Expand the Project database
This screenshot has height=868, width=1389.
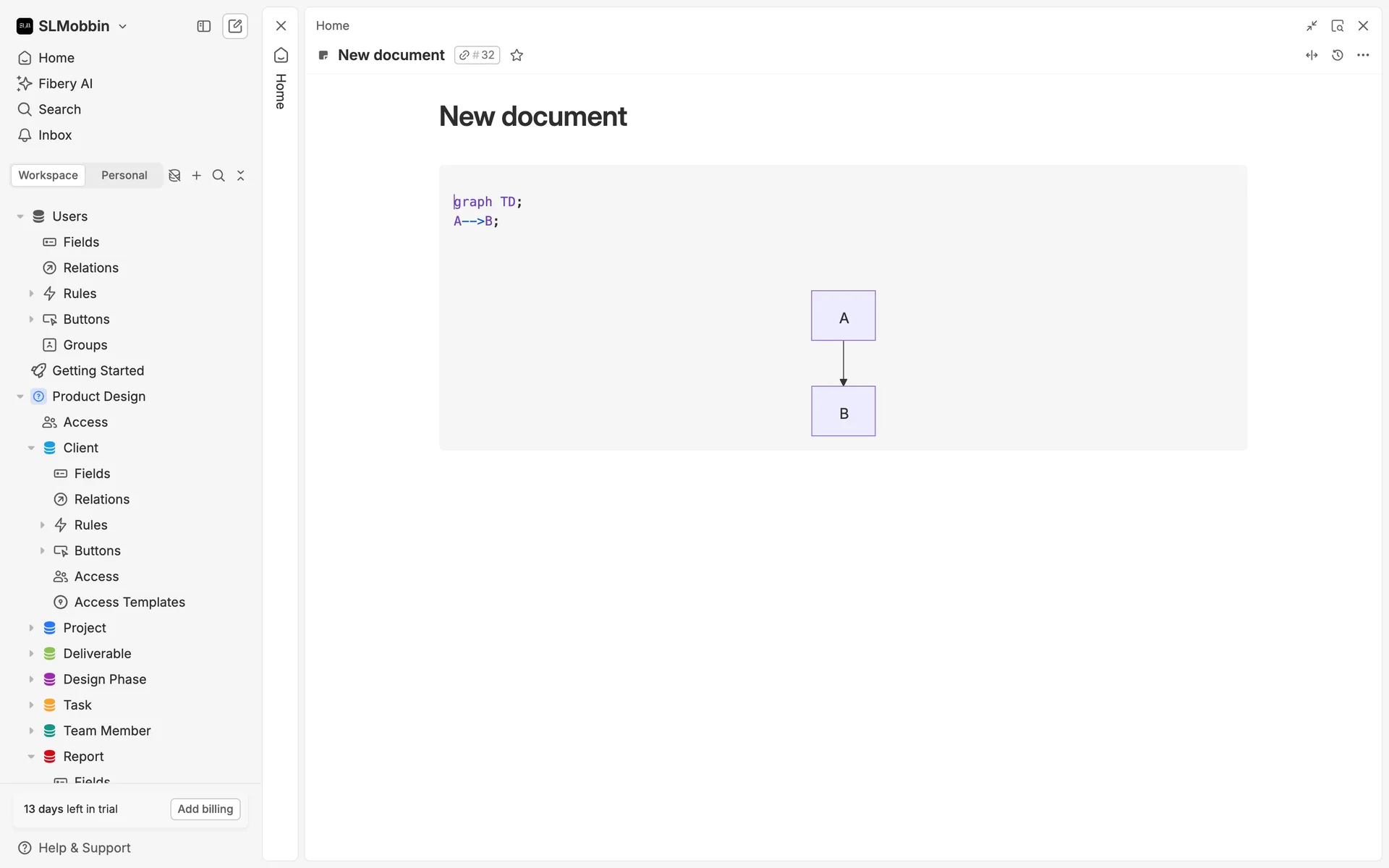click(31, 628)
